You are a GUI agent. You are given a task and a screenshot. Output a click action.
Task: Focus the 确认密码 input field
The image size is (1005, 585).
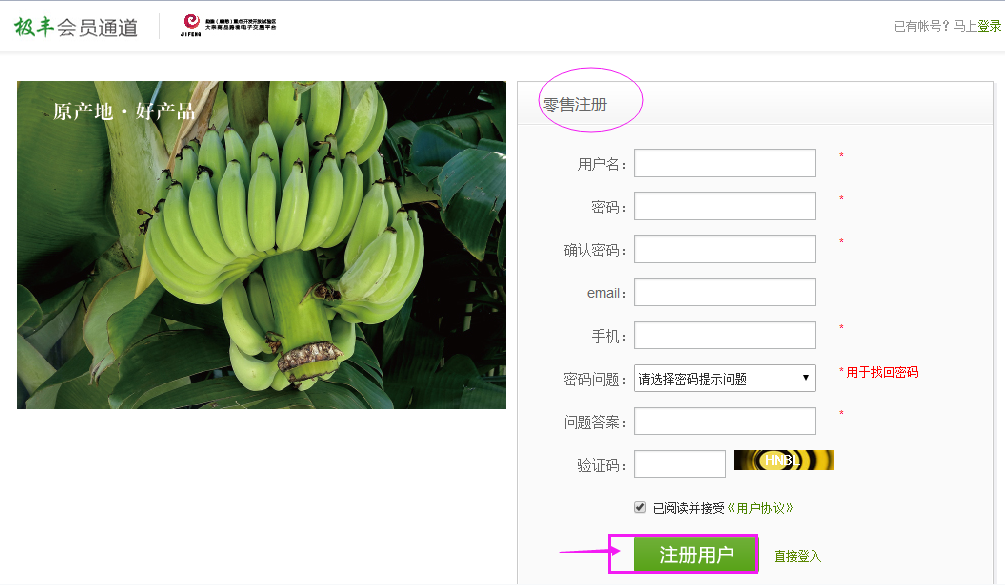[x=724, y=249]
